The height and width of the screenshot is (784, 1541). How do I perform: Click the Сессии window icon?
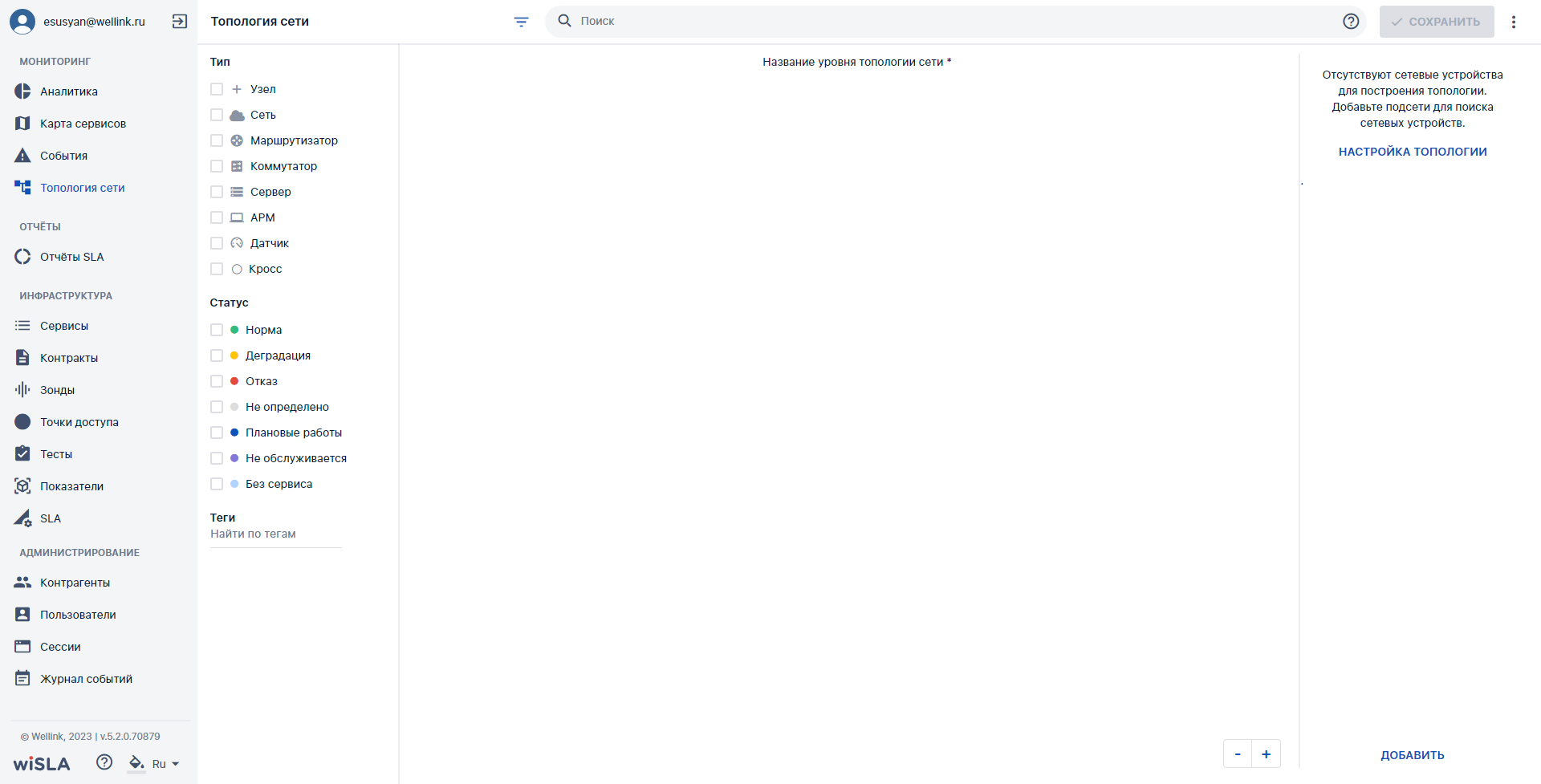(x=22, y=647)
